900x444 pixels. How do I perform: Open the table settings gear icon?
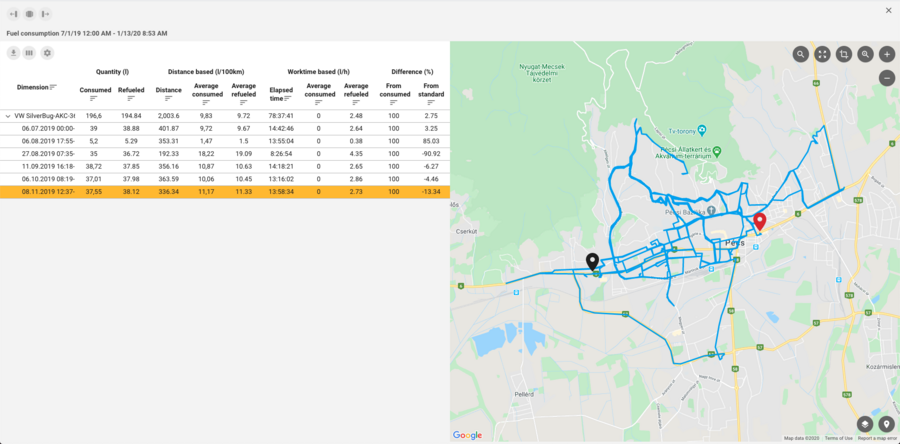pos(47,53)
